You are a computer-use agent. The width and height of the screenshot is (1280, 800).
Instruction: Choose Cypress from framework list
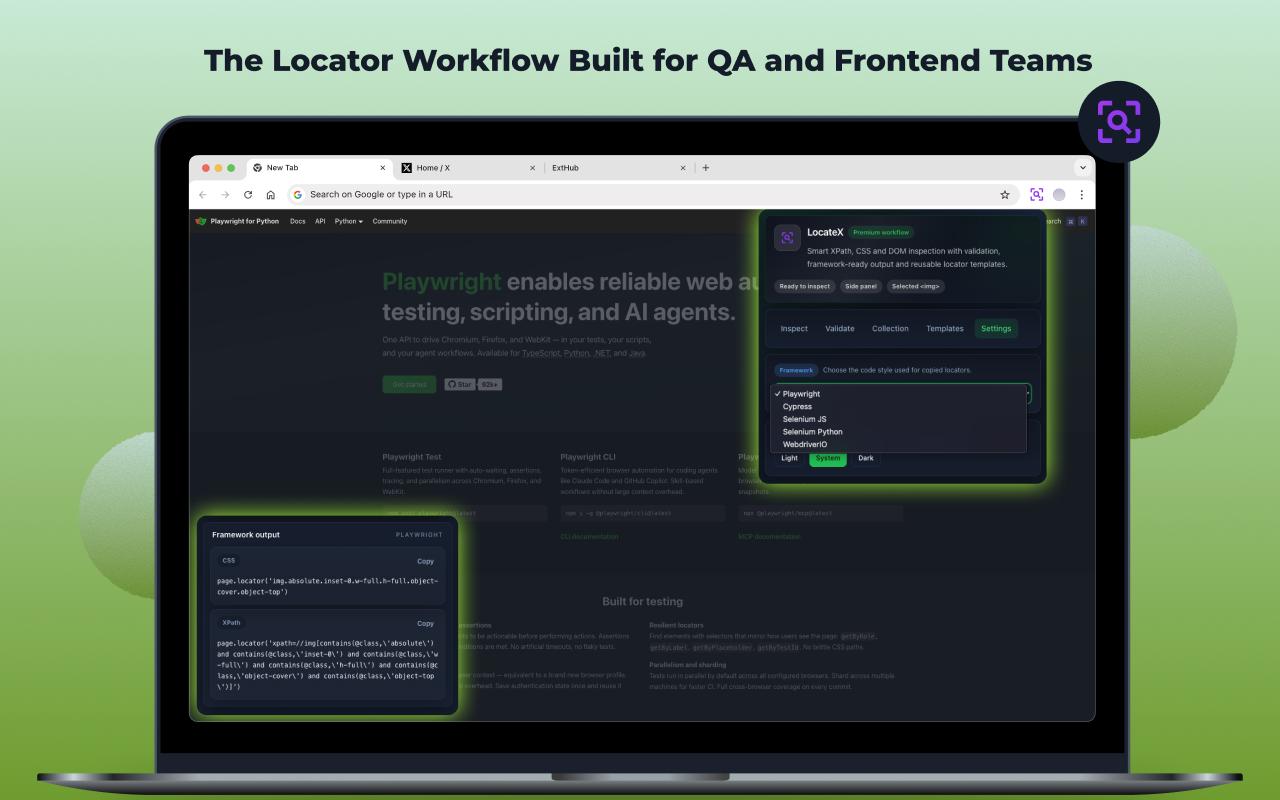click(898, 407)
